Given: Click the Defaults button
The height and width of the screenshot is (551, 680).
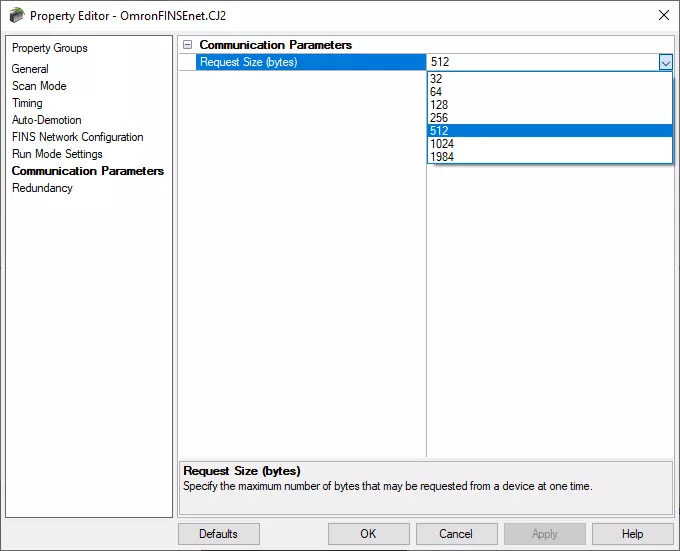Looking at the screenshot, I should click(219, 534).
